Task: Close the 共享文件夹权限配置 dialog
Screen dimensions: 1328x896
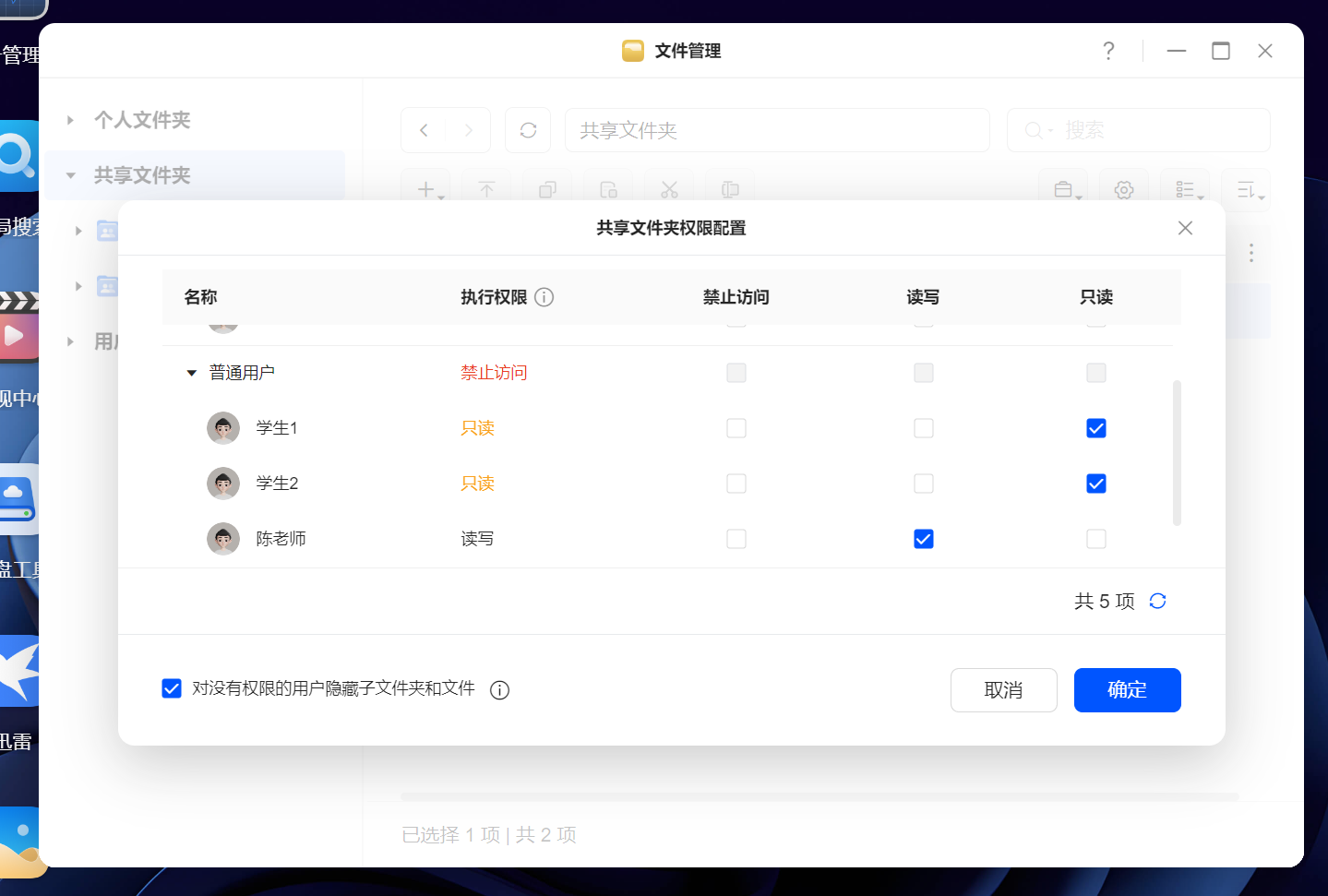Action: (x=1185, y=228)
